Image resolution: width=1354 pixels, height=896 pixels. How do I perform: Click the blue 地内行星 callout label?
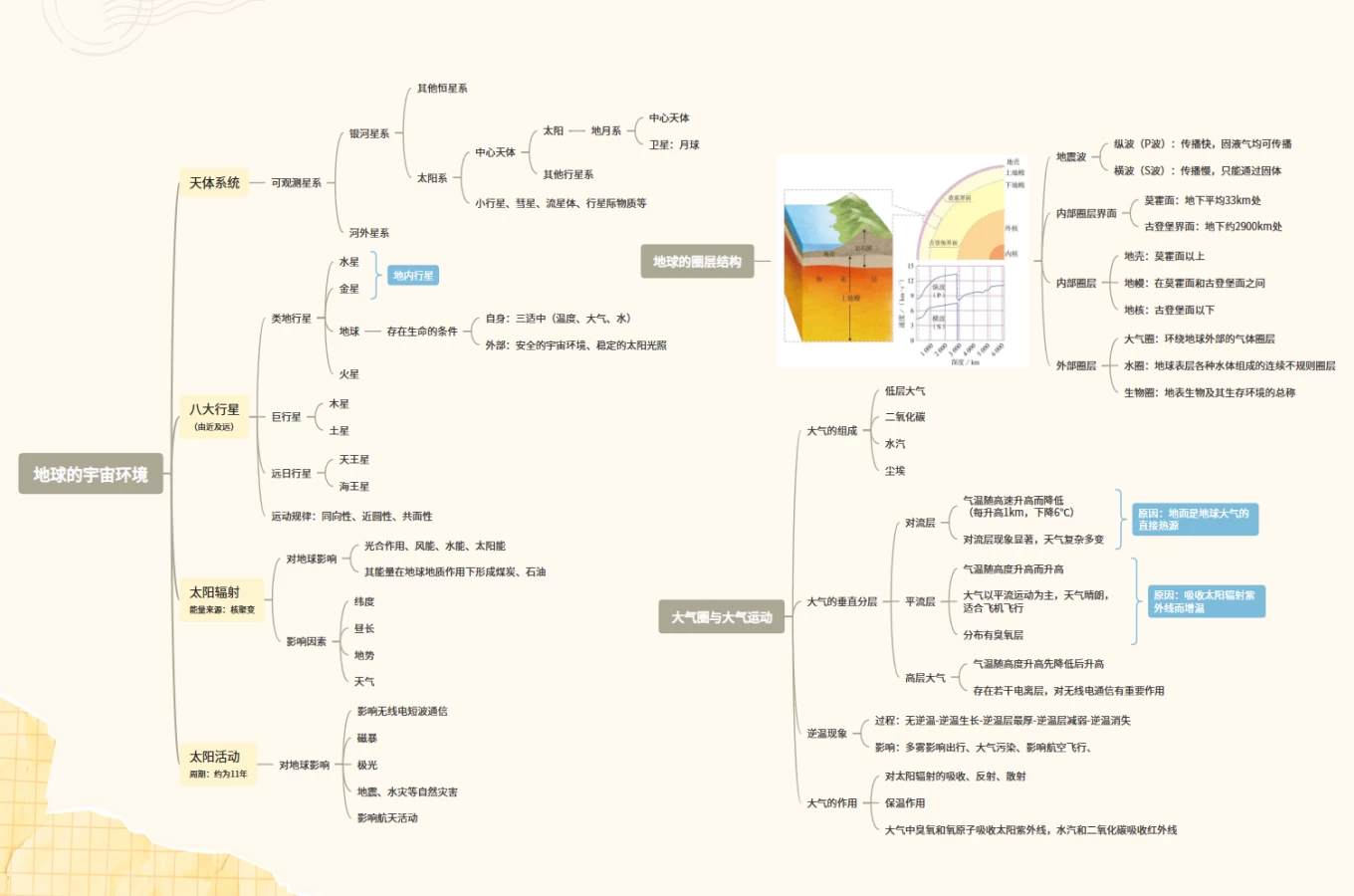tap(413, 275)
